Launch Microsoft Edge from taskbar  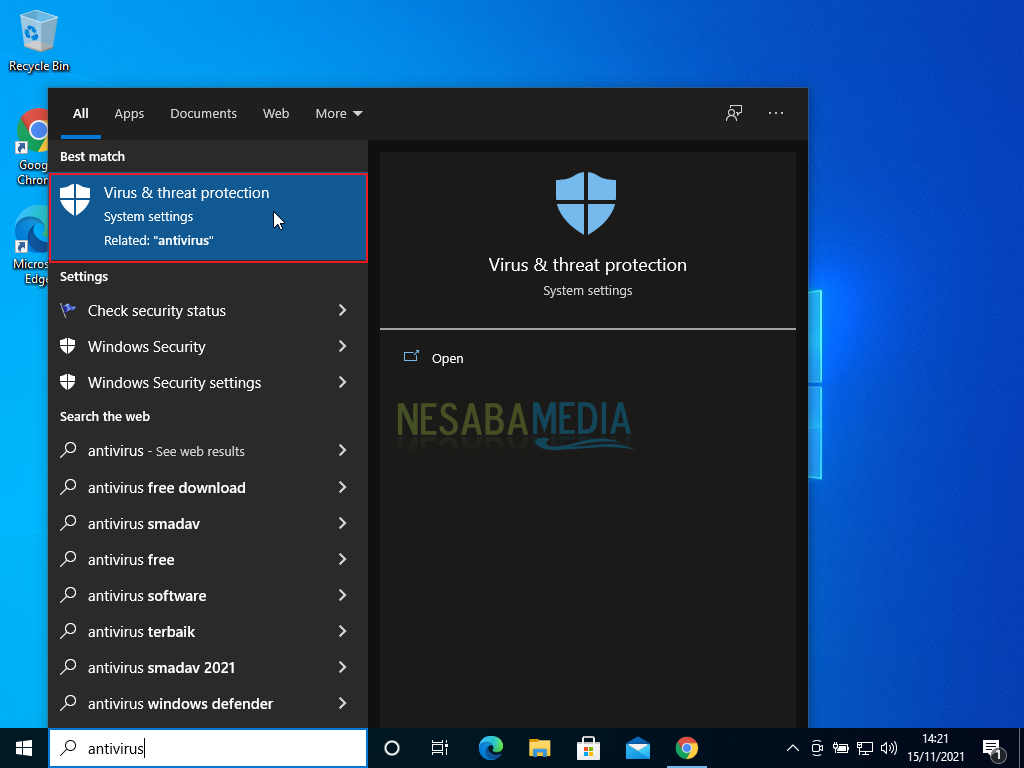[490, 748]
